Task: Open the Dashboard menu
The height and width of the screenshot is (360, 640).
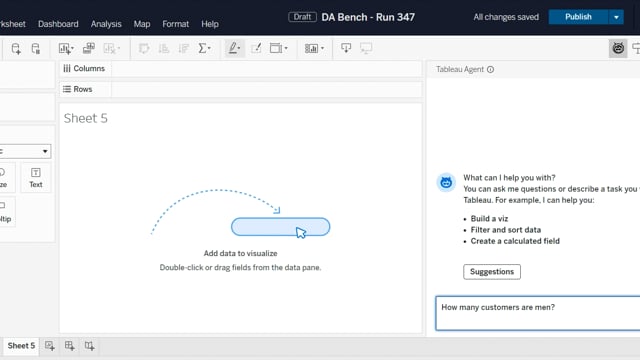Action: (58, 24)
